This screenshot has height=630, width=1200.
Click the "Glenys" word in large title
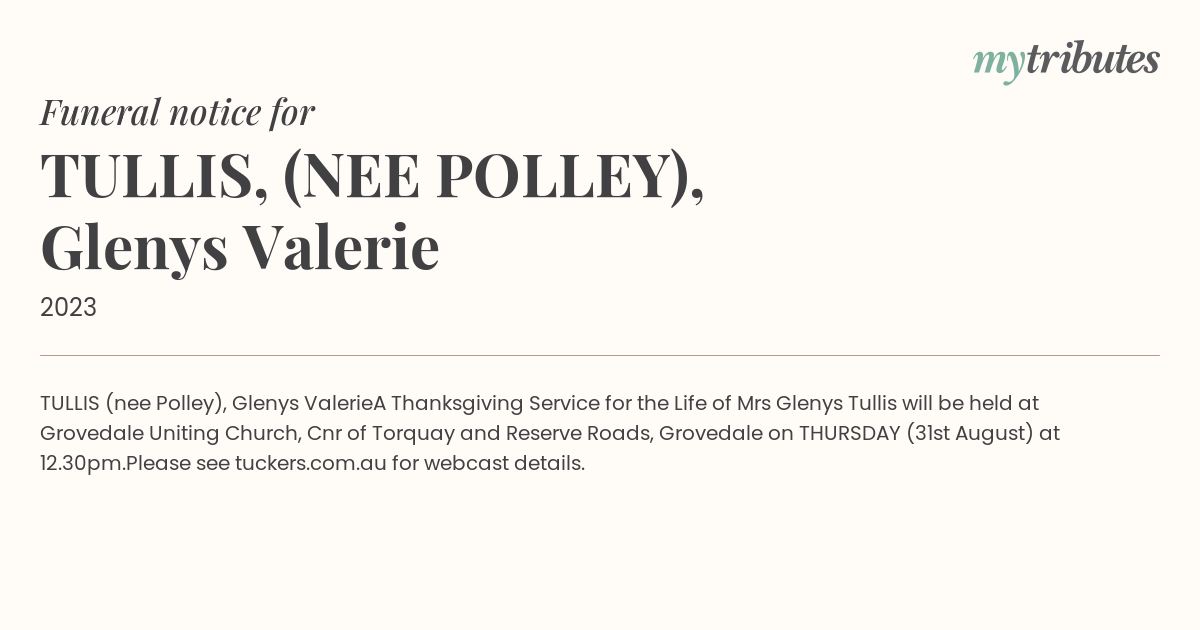click(134, 249)
